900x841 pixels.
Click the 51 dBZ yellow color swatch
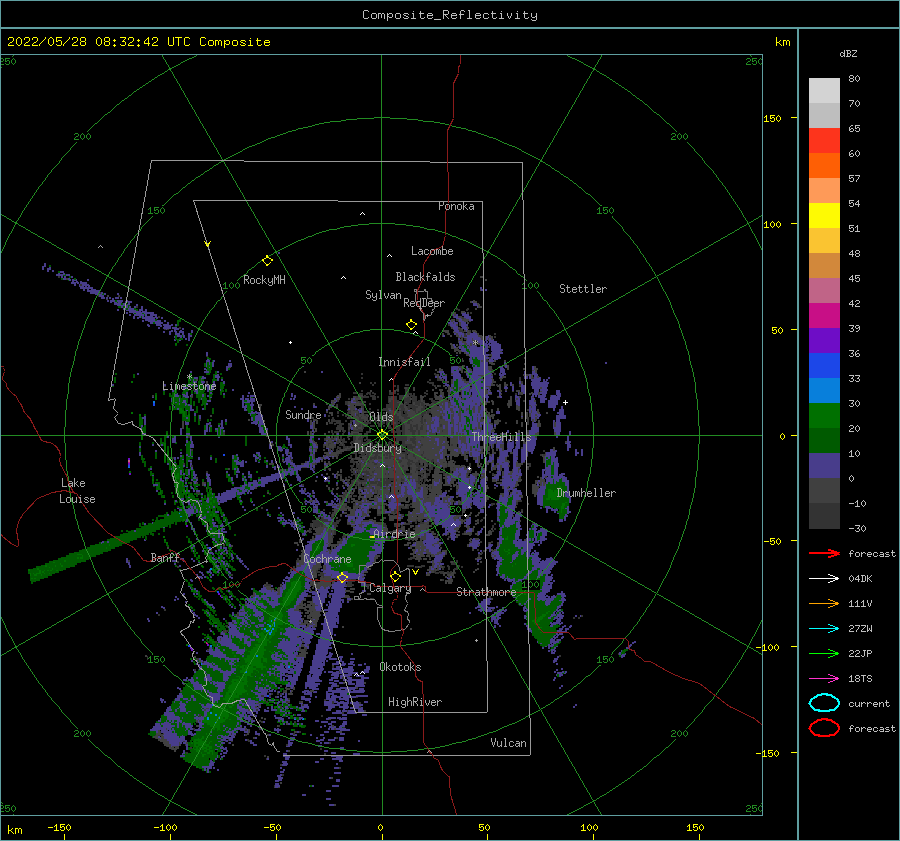pos(824,215)
